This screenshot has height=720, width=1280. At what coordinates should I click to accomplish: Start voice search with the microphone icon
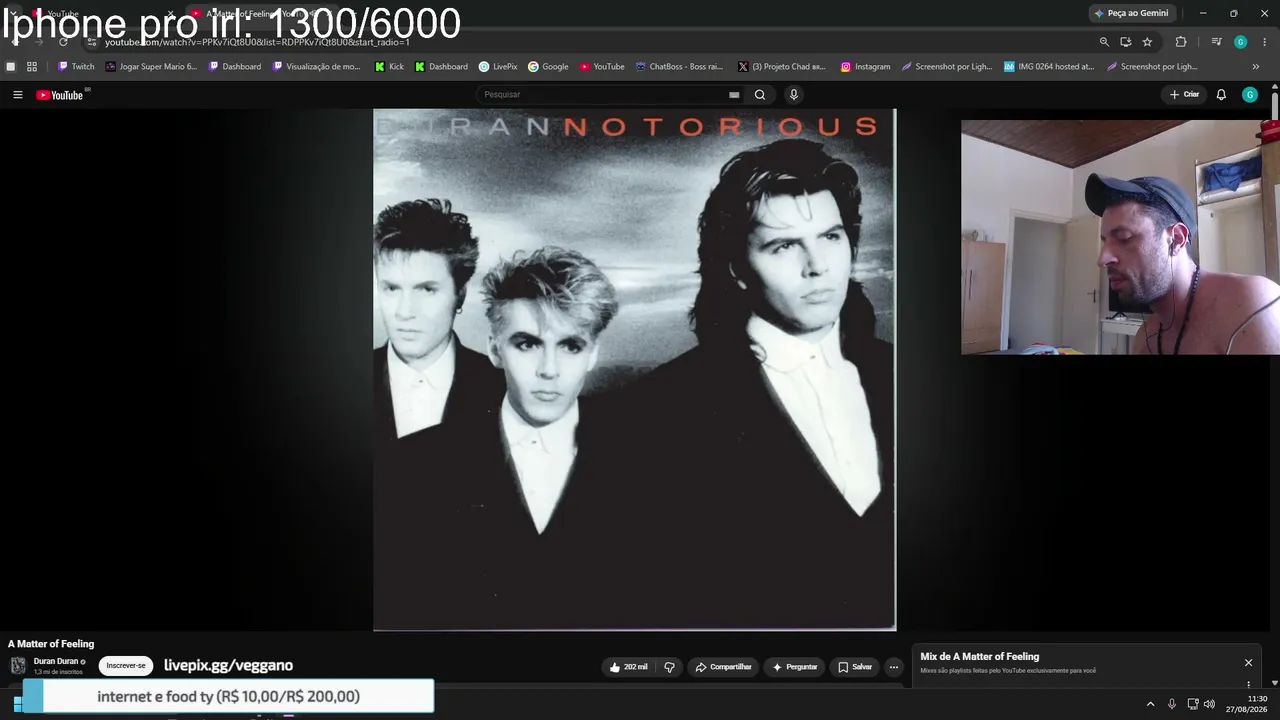pos(794,95)
